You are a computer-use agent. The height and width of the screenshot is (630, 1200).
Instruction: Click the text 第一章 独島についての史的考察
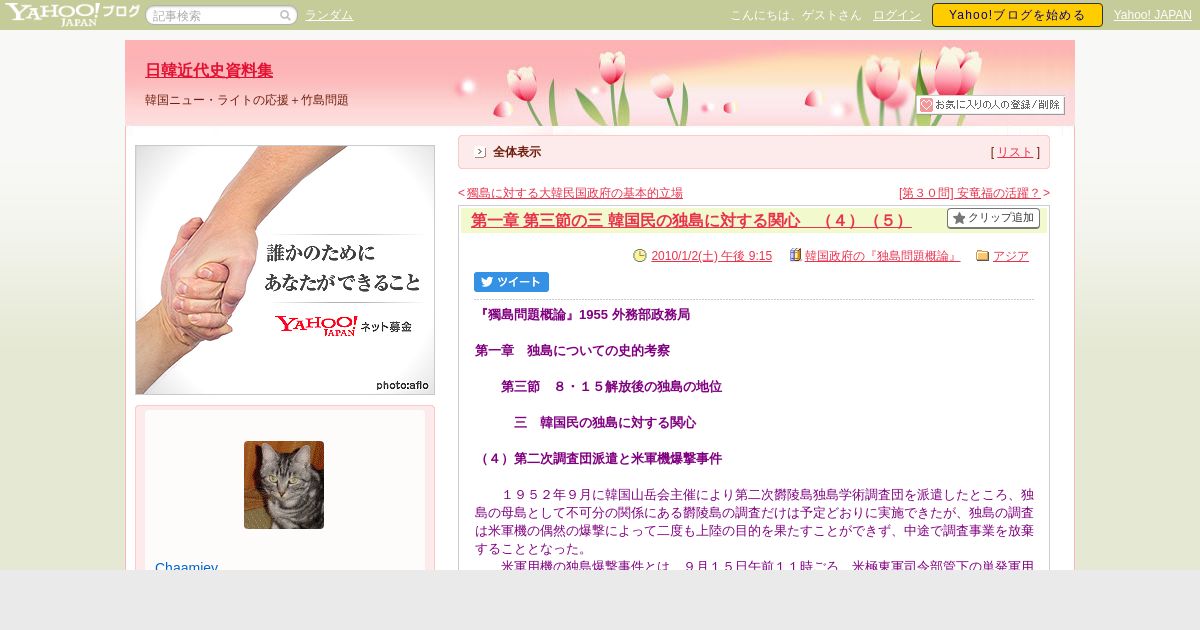(x=572, y=351)
